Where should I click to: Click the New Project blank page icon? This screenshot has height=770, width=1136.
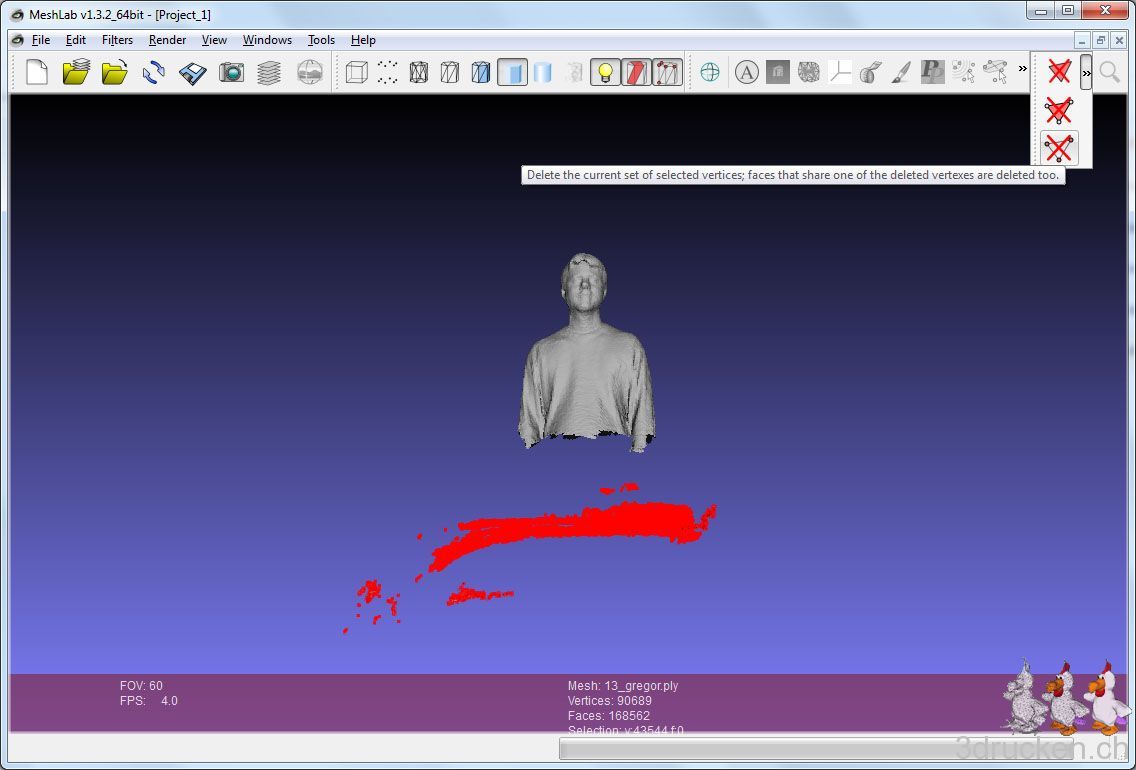(x=37, y=72)
